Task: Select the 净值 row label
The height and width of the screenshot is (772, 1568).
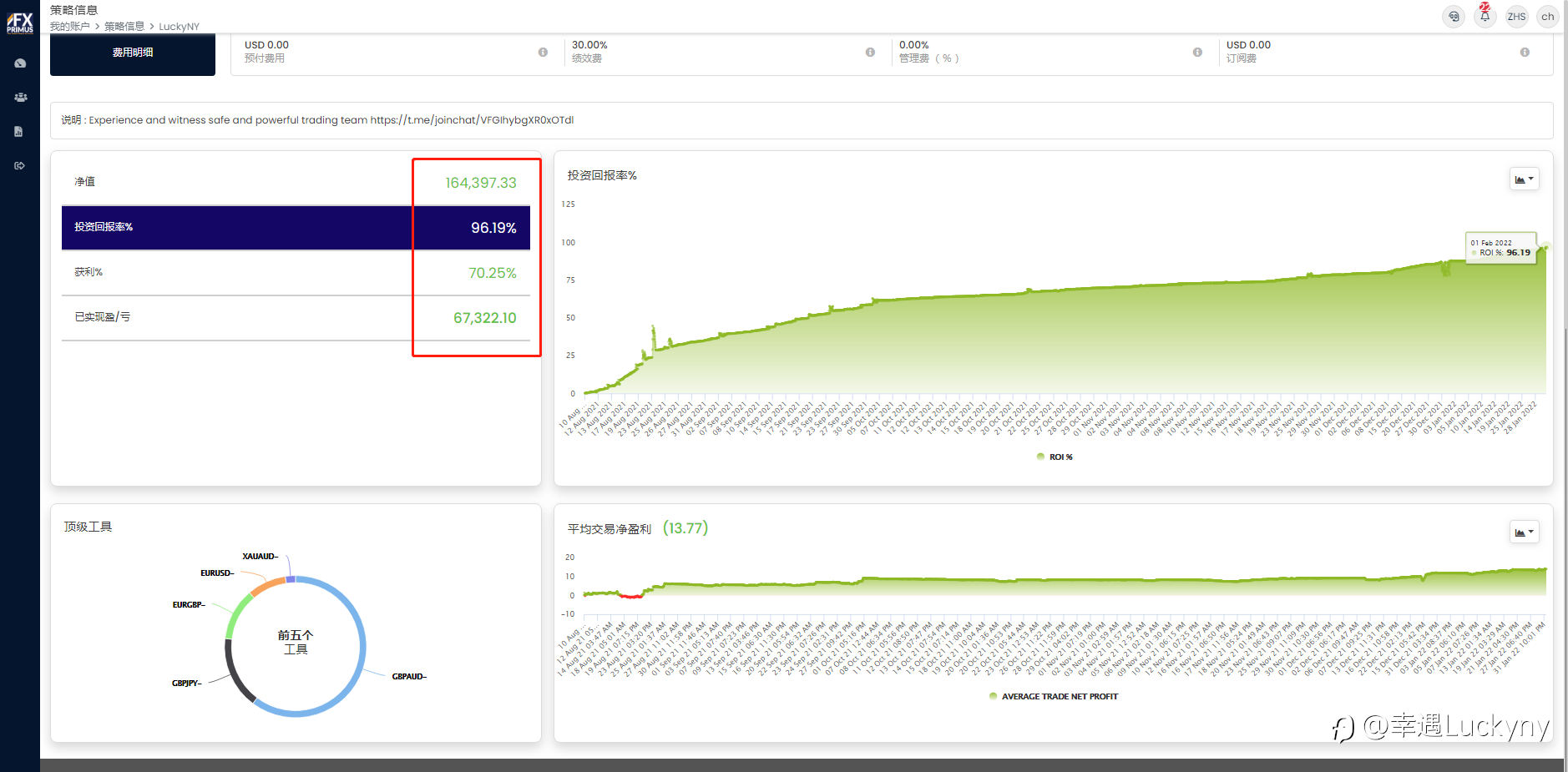Action: [84, 182]
